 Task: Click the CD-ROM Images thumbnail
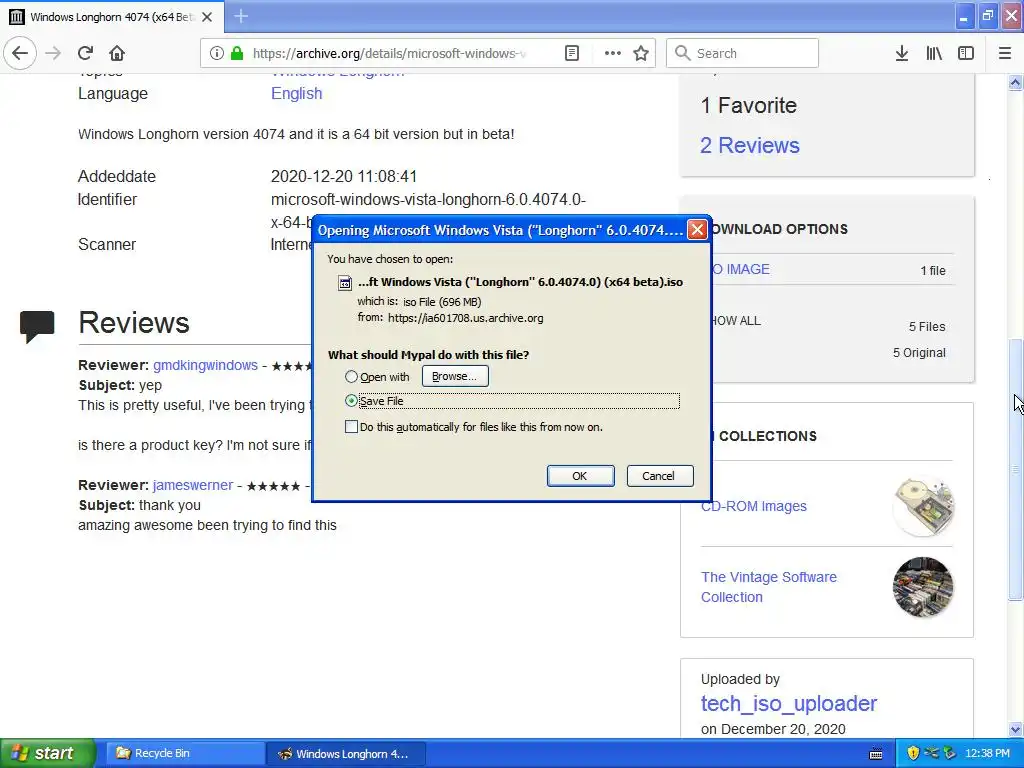[x=923, y=506]
